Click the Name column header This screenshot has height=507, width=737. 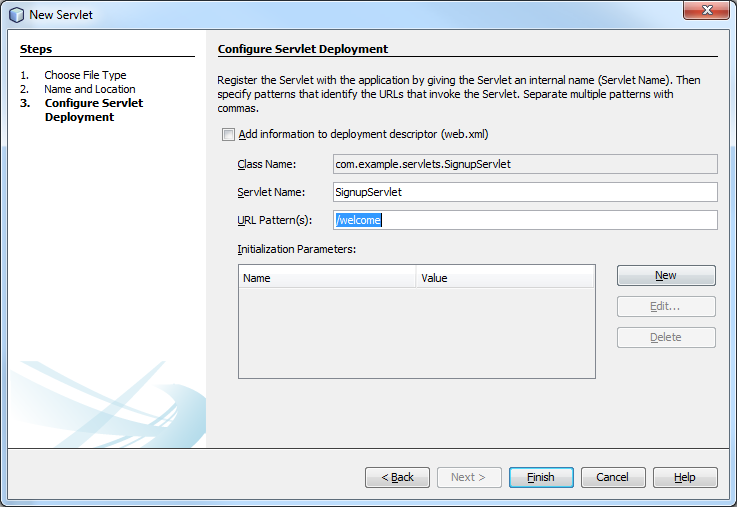pos(327,278)
